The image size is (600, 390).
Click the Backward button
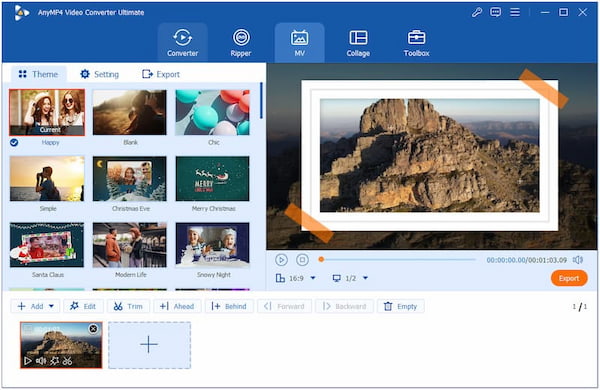click(x=344, y=306)
